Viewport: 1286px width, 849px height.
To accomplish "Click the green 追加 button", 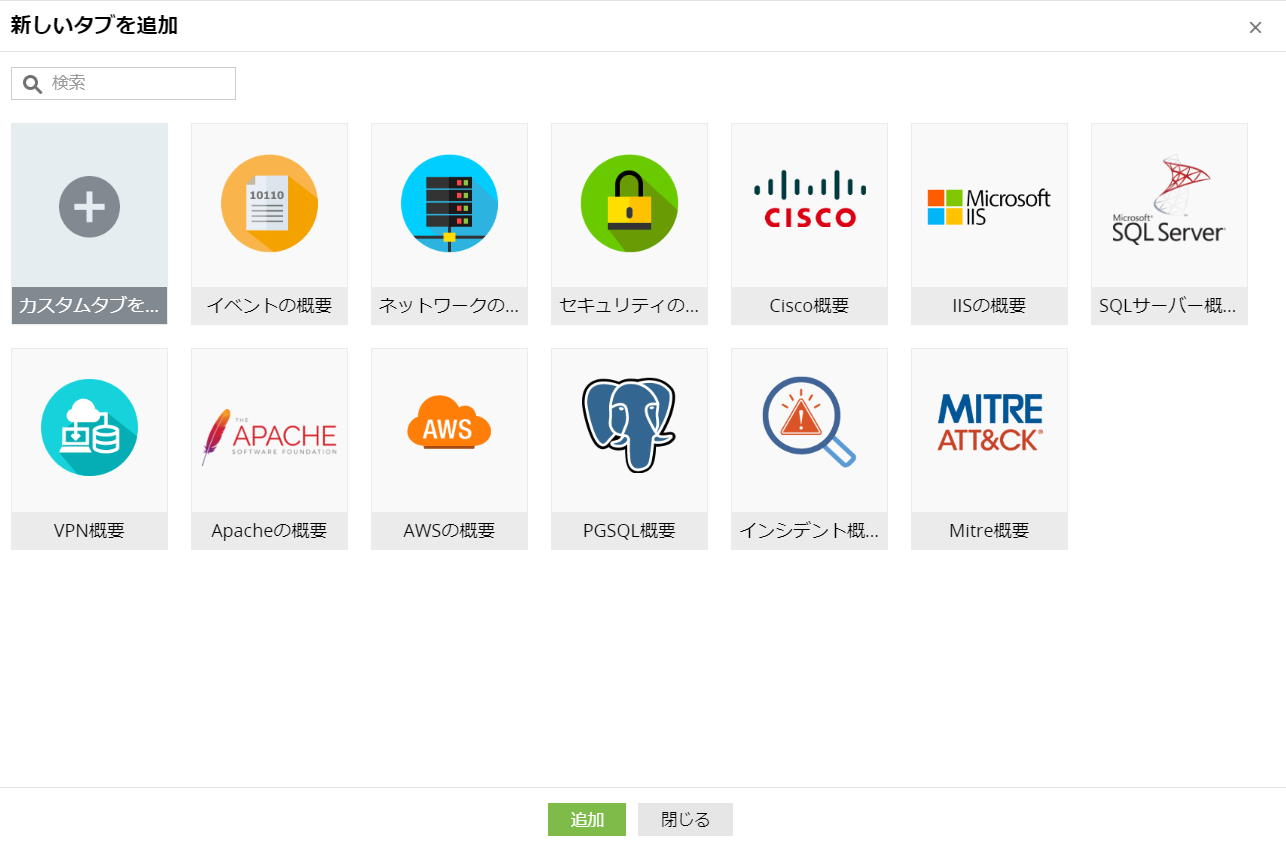I will (586, 820).
